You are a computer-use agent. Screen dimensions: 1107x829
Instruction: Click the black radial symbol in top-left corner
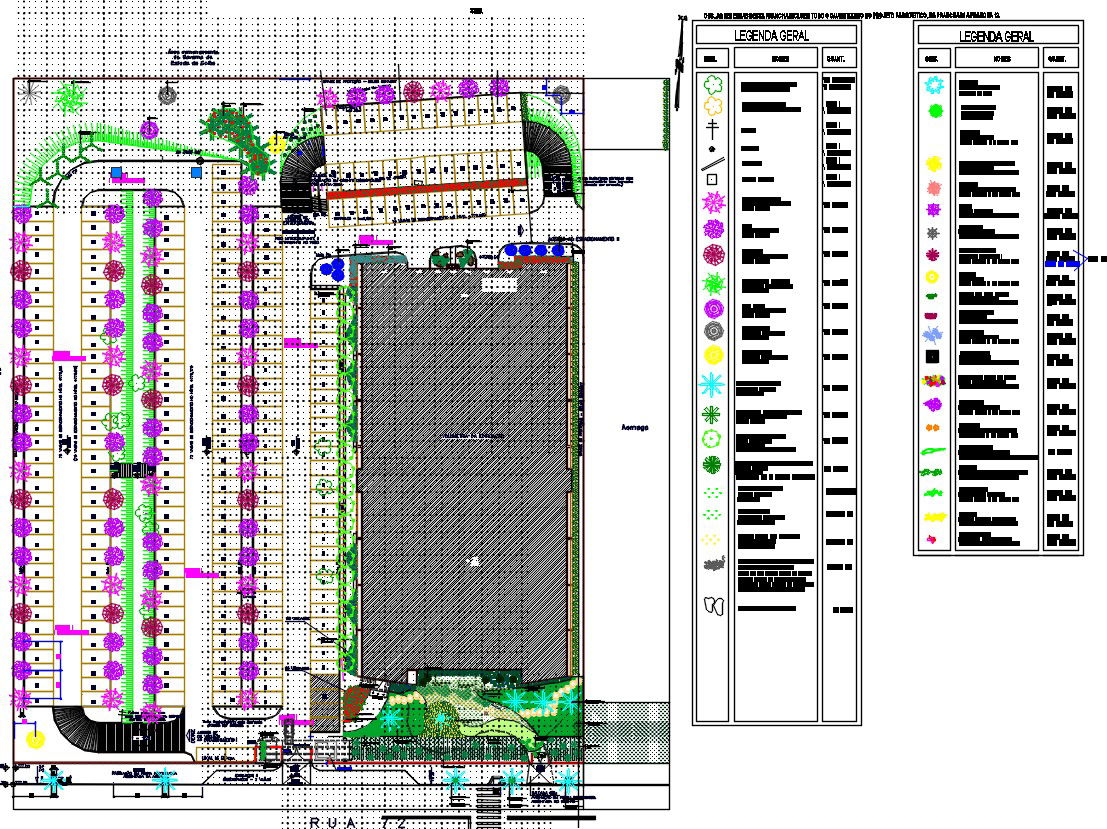pos(31,91)
